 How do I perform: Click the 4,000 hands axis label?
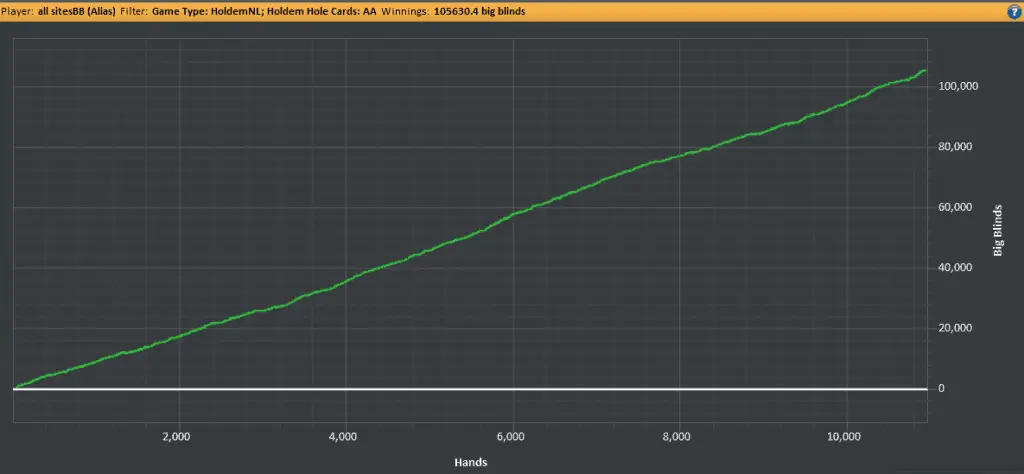point(344,436)
